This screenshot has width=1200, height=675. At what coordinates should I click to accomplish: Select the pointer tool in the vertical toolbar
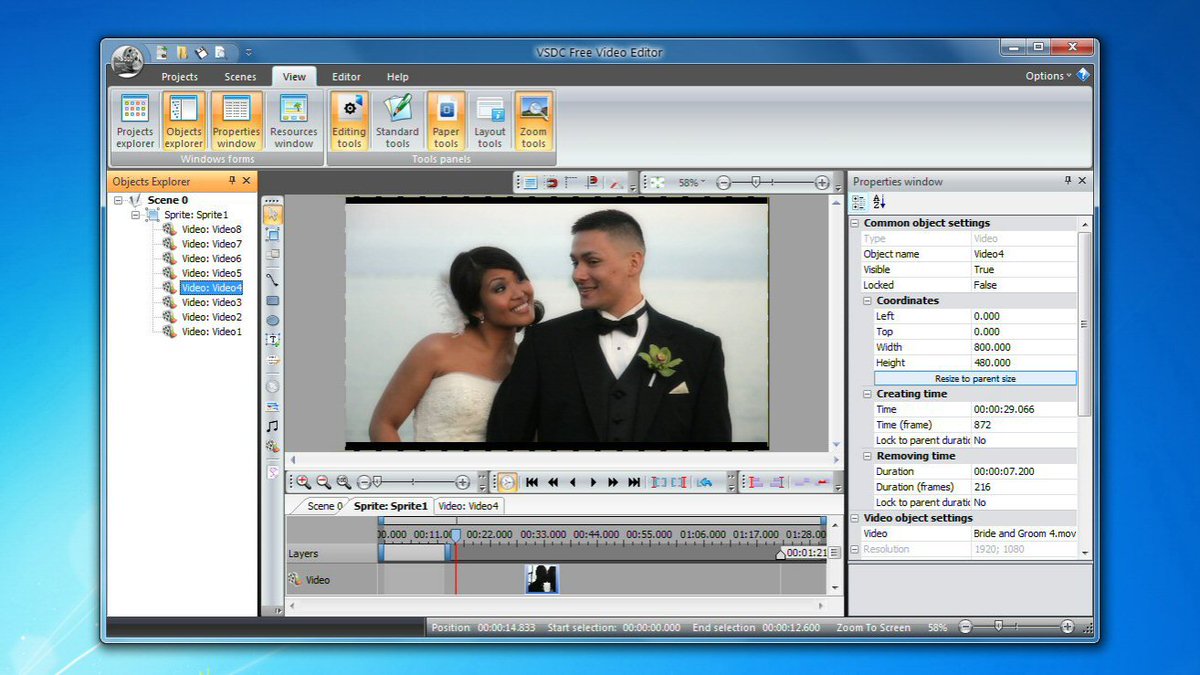pyautogui.click(x=272, y=214)
